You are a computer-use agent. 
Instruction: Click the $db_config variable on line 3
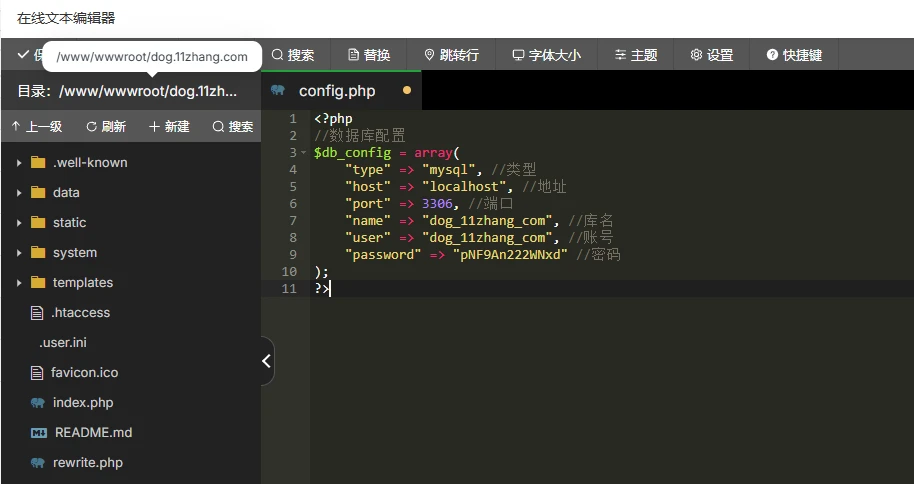352,153
